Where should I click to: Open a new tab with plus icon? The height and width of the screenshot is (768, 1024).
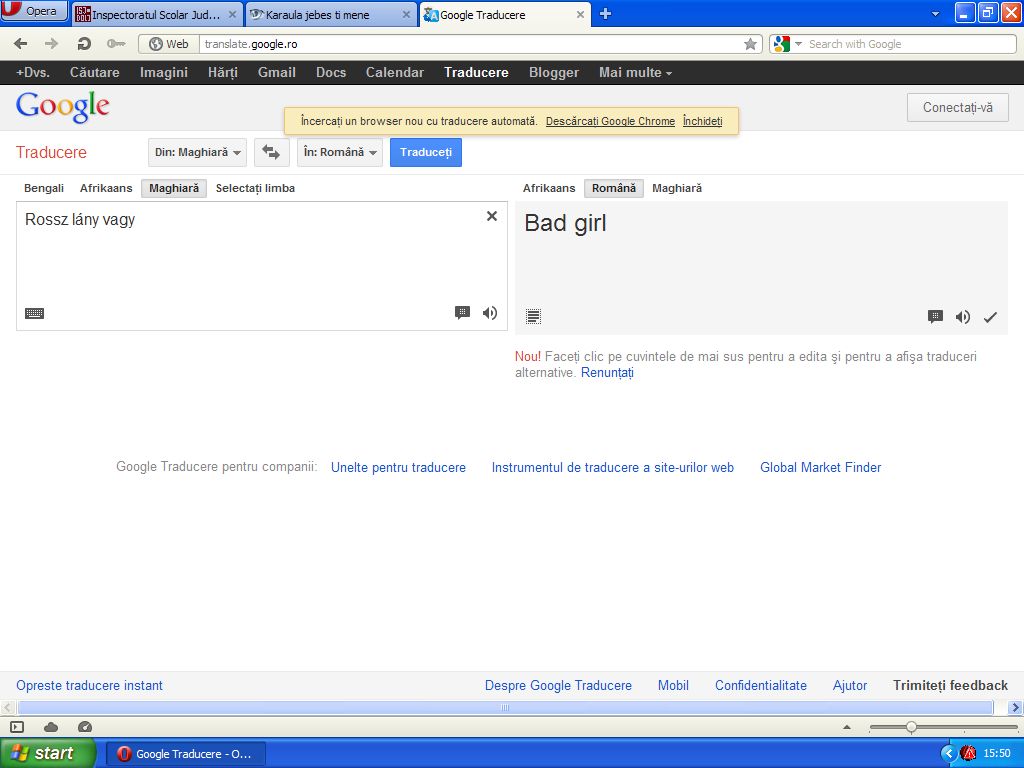click(605, 14)
